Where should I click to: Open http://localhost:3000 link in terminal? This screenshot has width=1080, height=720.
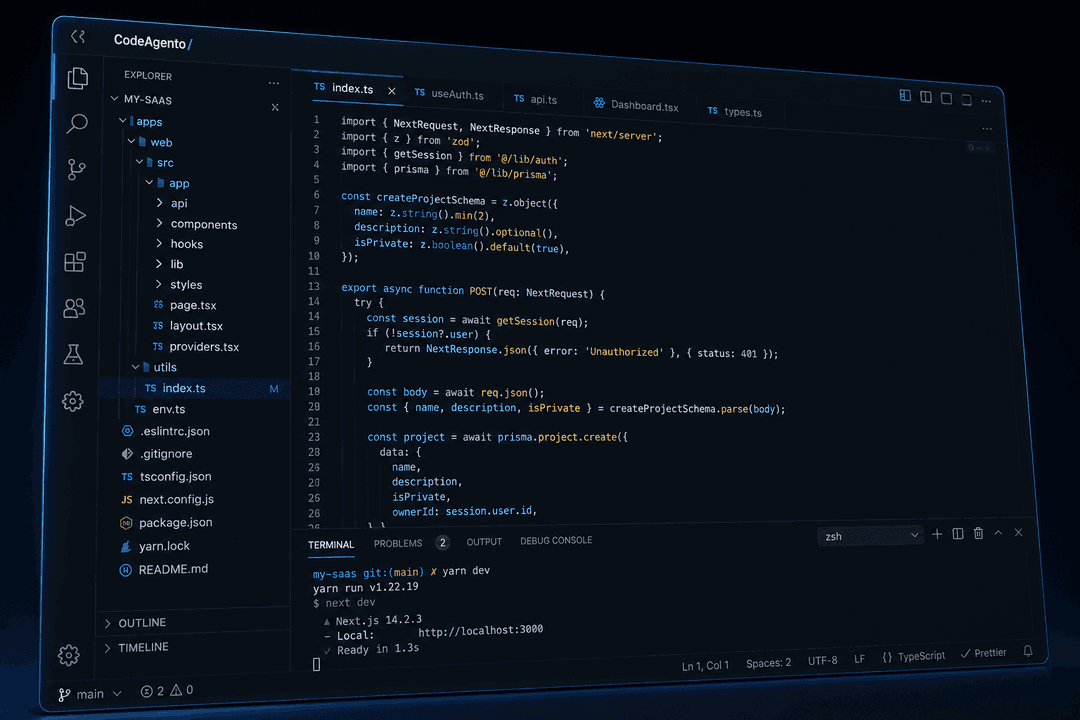(481, 630)
